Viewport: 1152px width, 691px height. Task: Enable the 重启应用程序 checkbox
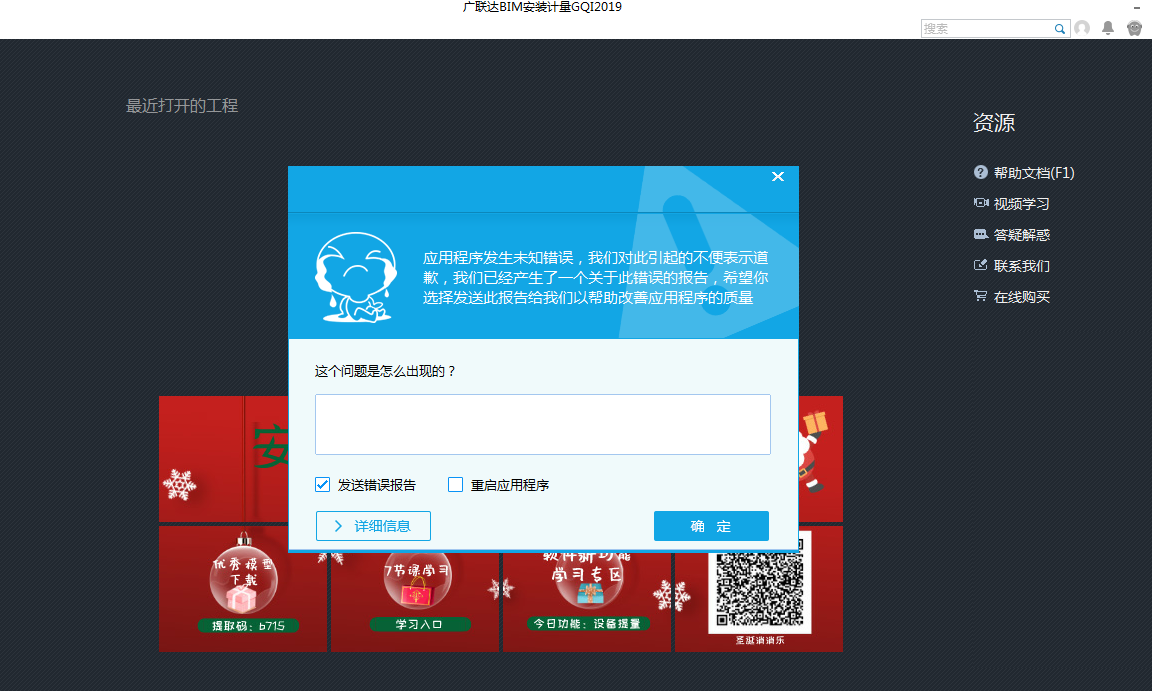(x=456, y=485)
